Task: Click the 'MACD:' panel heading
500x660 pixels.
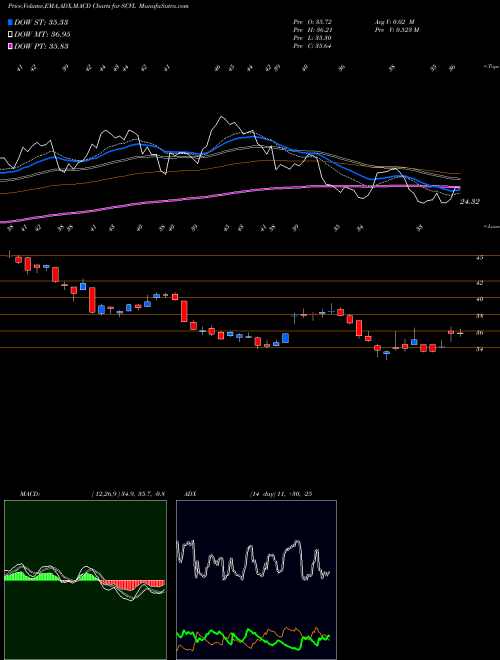Action: 30,494
